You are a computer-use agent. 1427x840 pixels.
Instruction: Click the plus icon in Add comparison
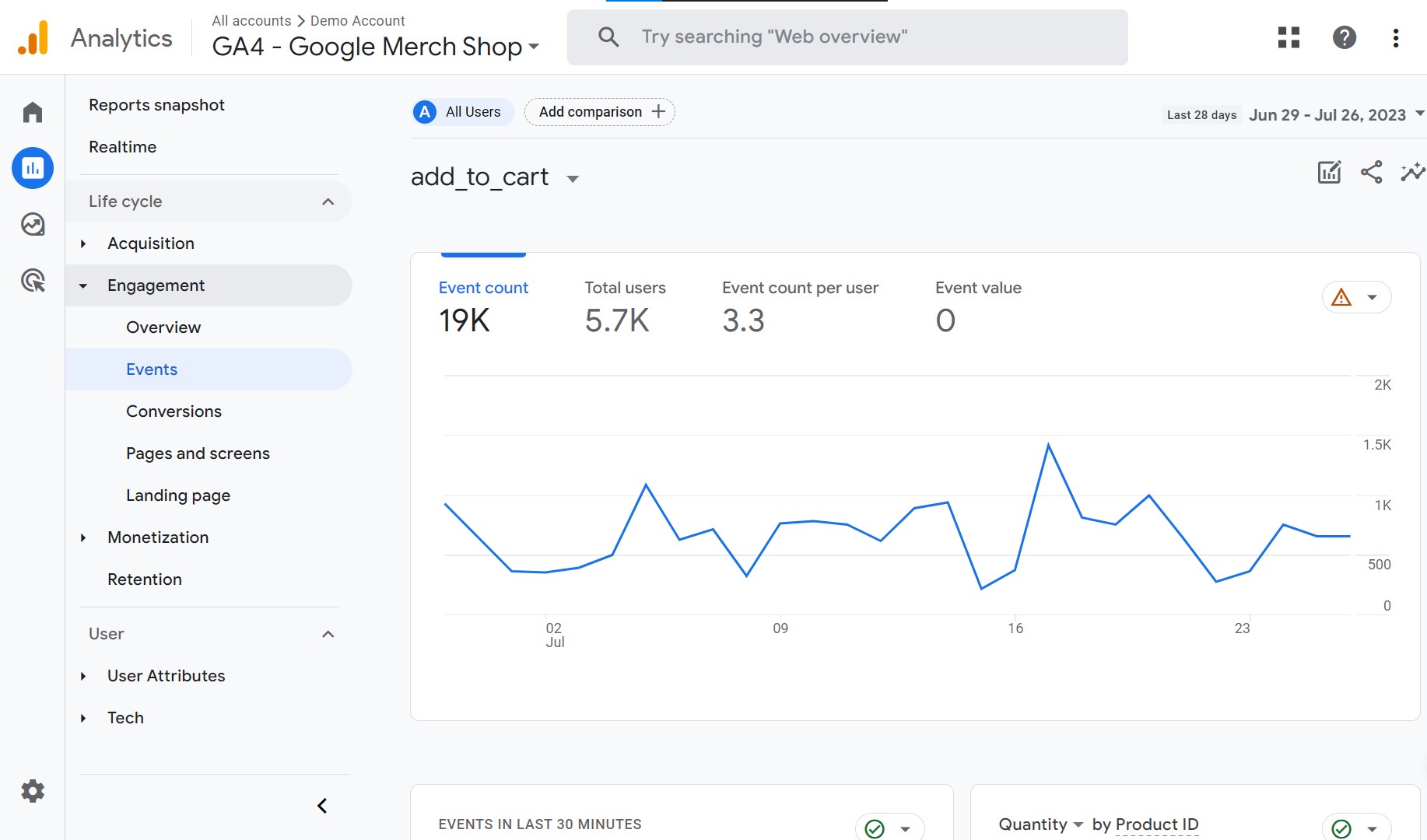coord(658,111)
